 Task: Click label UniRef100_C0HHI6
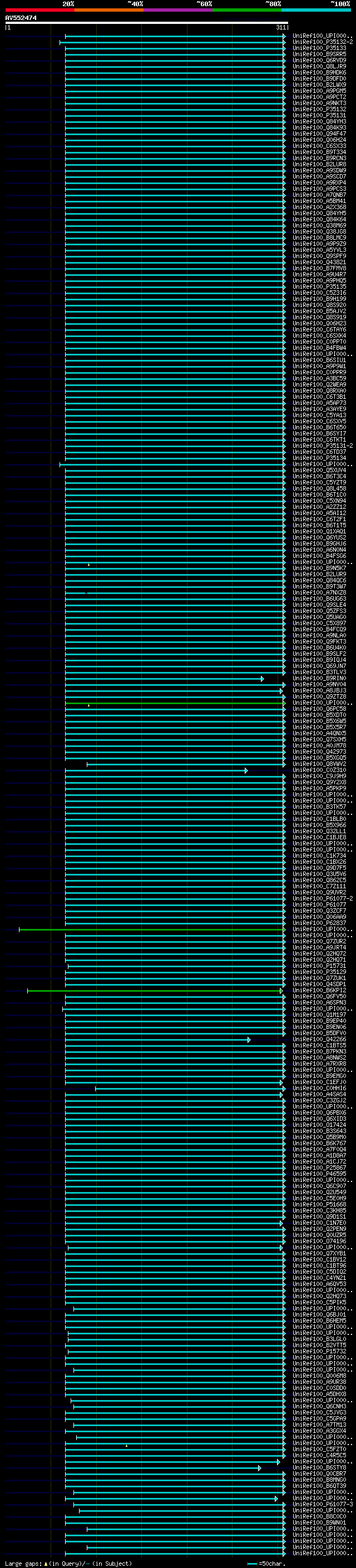[x=319, y=1089]
